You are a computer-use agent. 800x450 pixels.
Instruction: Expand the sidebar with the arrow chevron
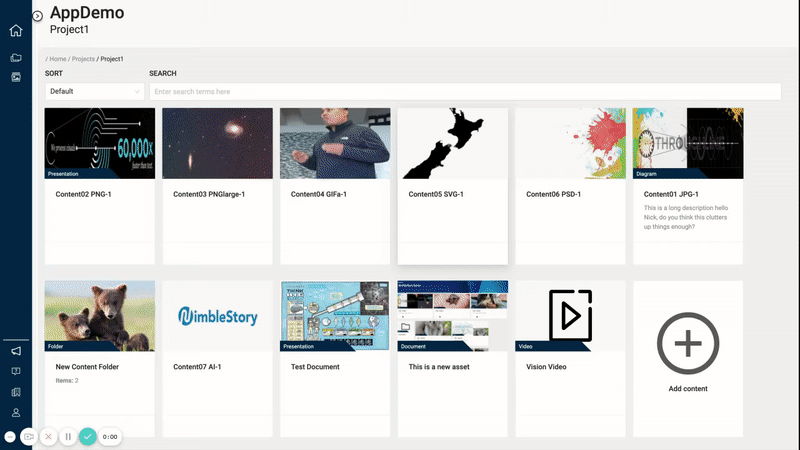point(38,16)
